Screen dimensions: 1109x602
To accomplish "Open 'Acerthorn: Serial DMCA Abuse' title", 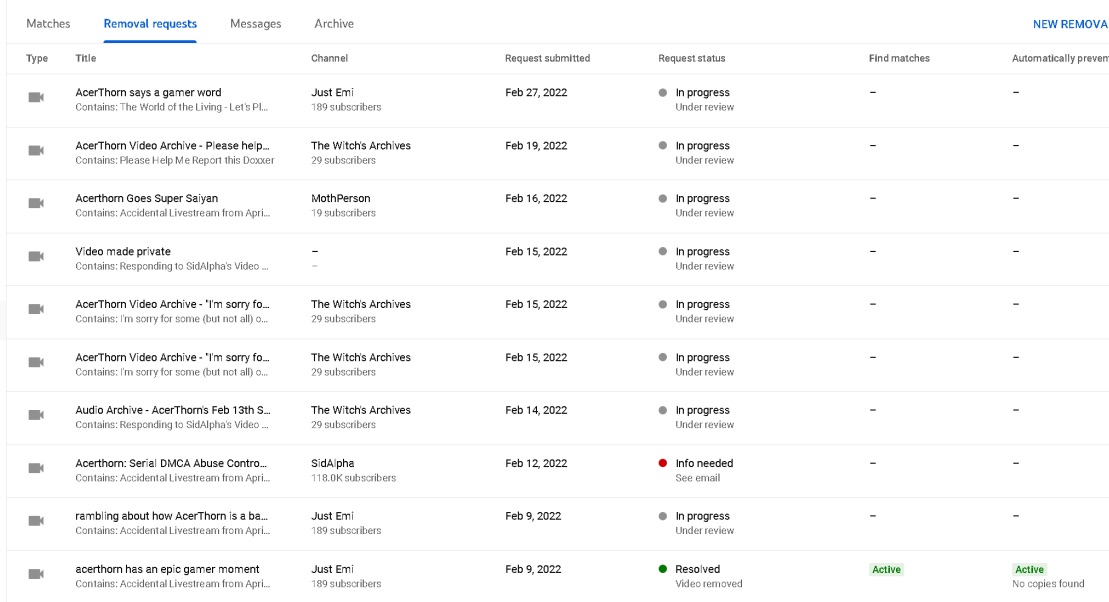I will (171, 463).
